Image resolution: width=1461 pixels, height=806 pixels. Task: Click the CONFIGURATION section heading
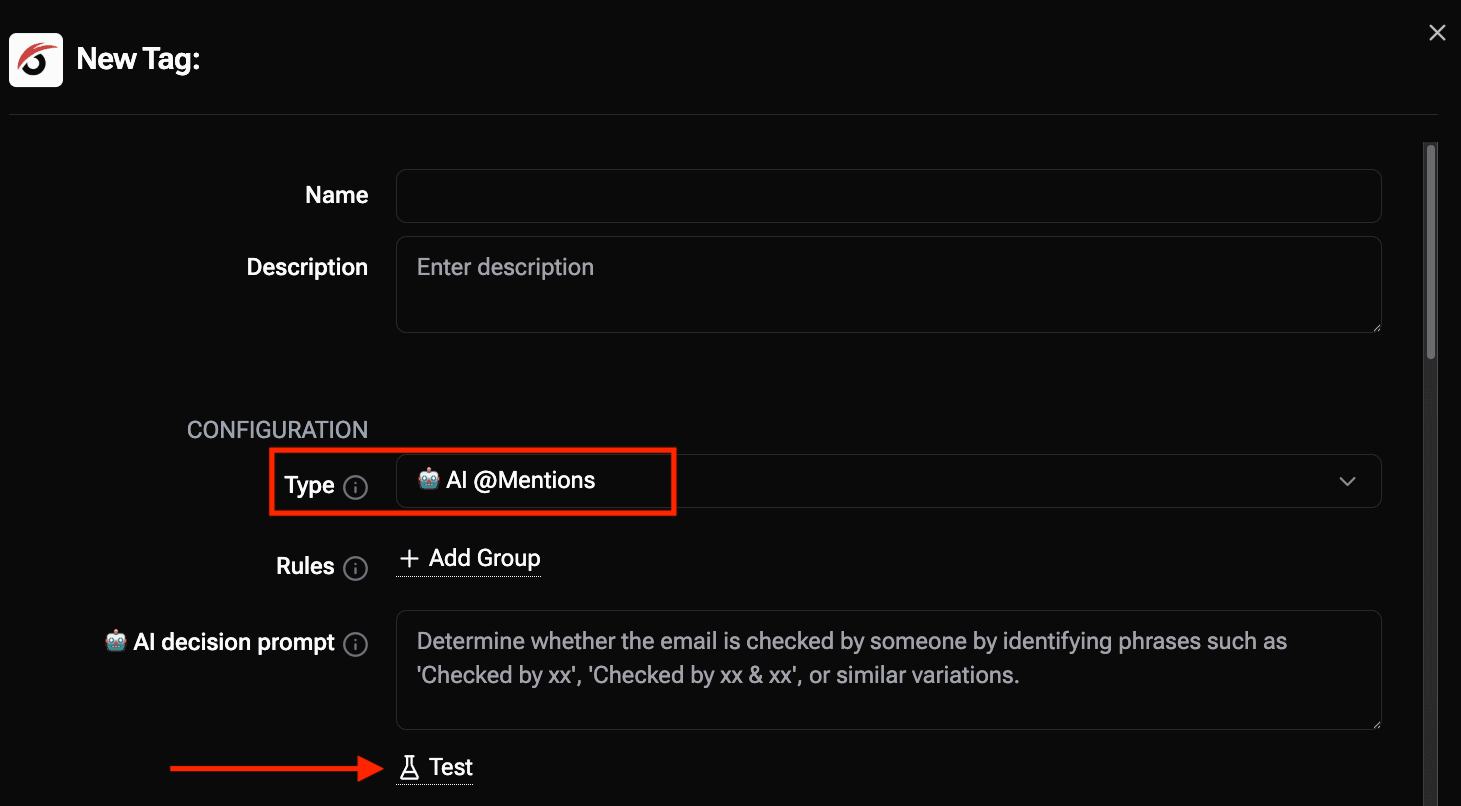[277, 430]
